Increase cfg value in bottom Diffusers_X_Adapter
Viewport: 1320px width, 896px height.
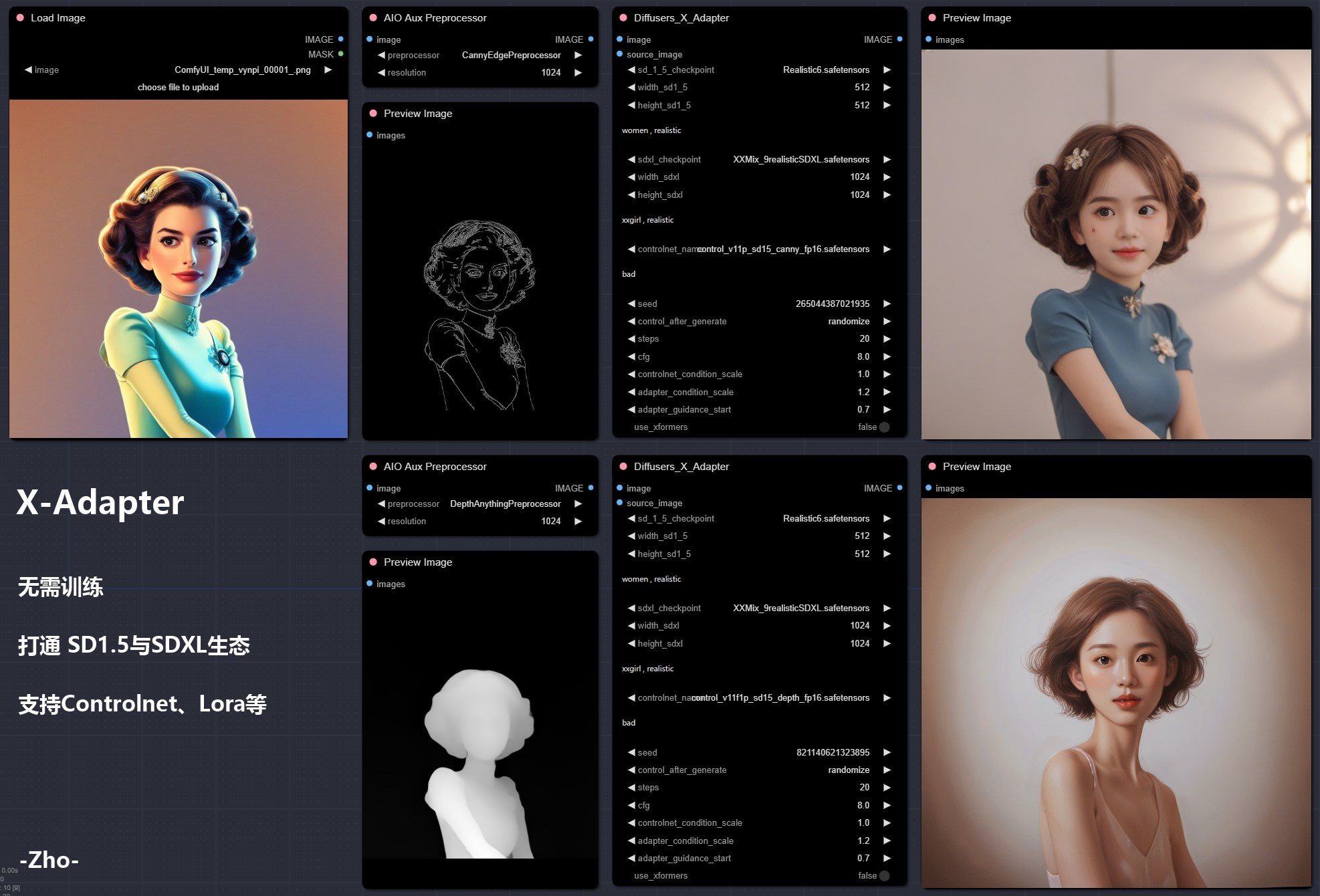point(887,805)
